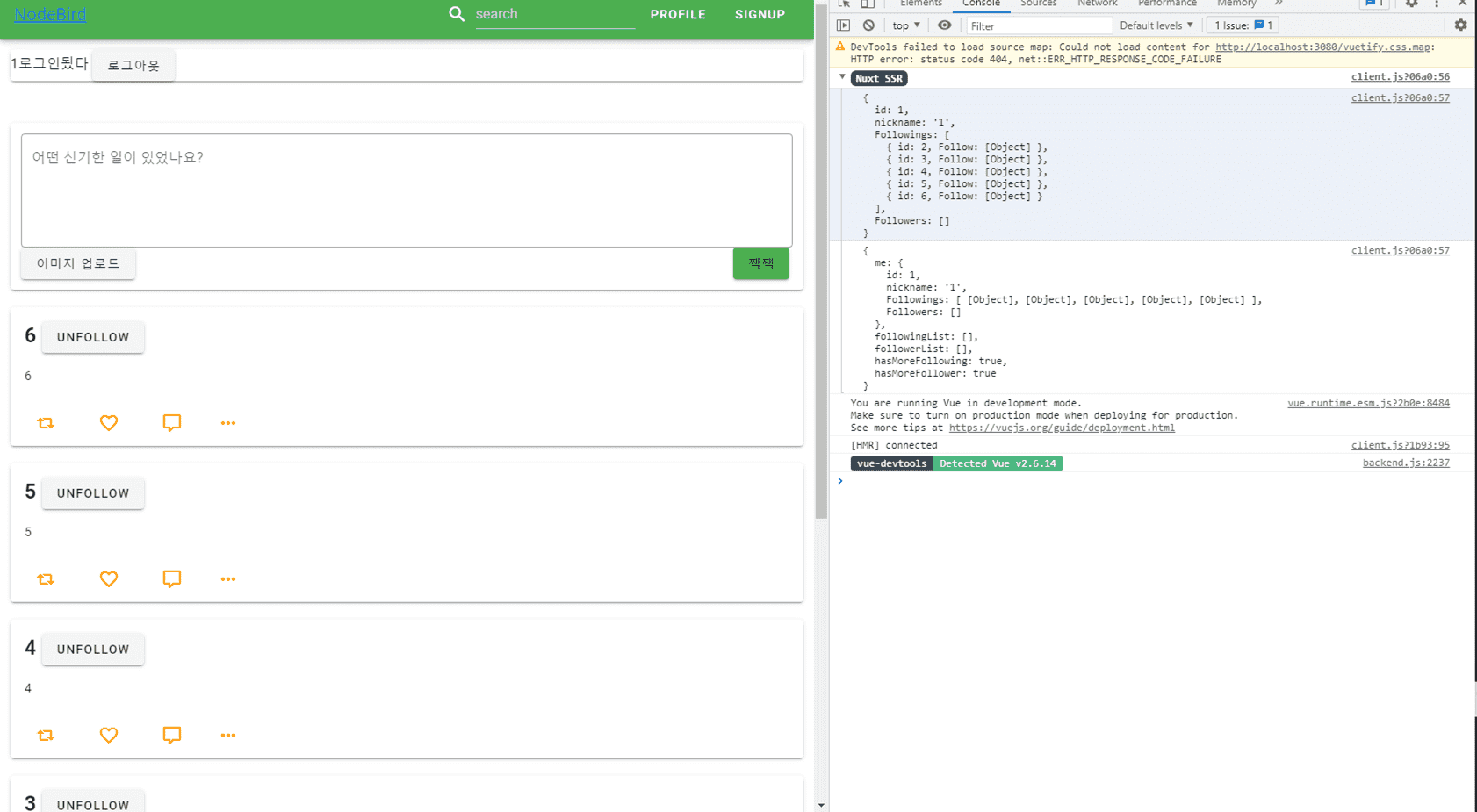Open the vue.runtime.esm.js source link

(x=1369, y=403)
